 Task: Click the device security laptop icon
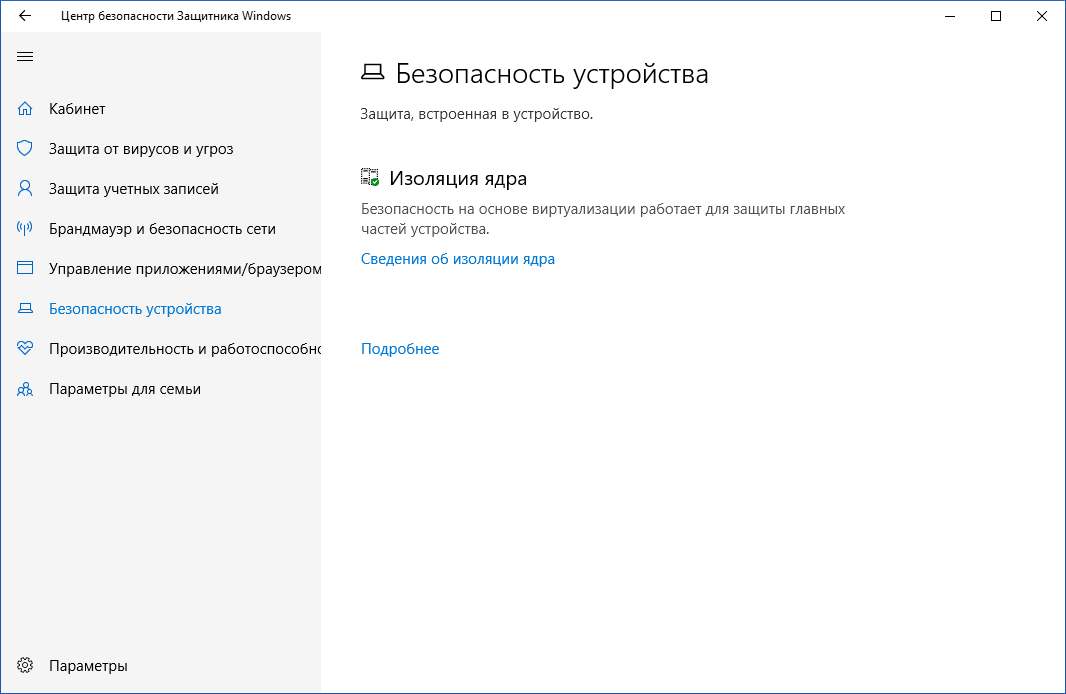pos(24,308)
